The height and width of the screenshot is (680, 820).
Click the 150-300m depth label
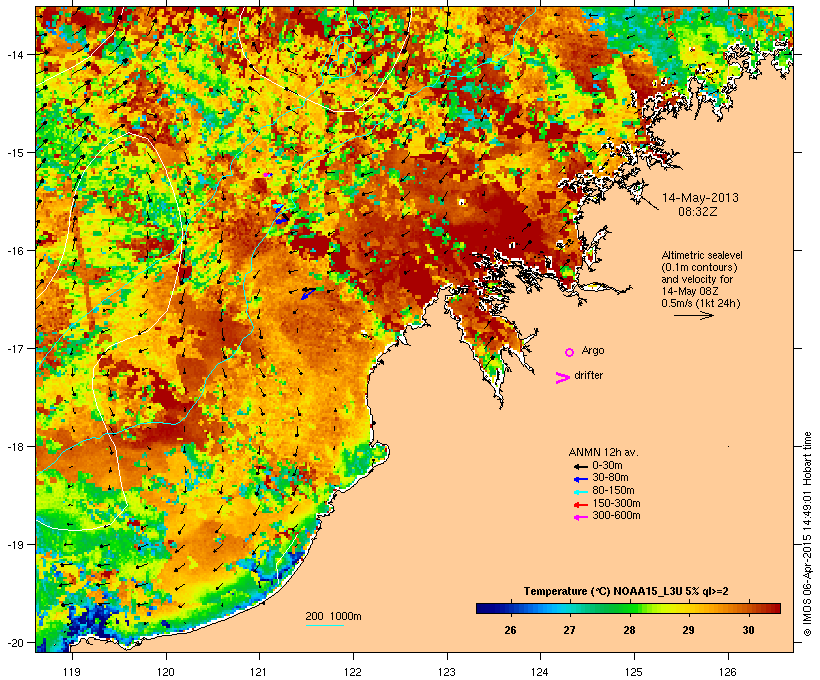click(616, 503)
